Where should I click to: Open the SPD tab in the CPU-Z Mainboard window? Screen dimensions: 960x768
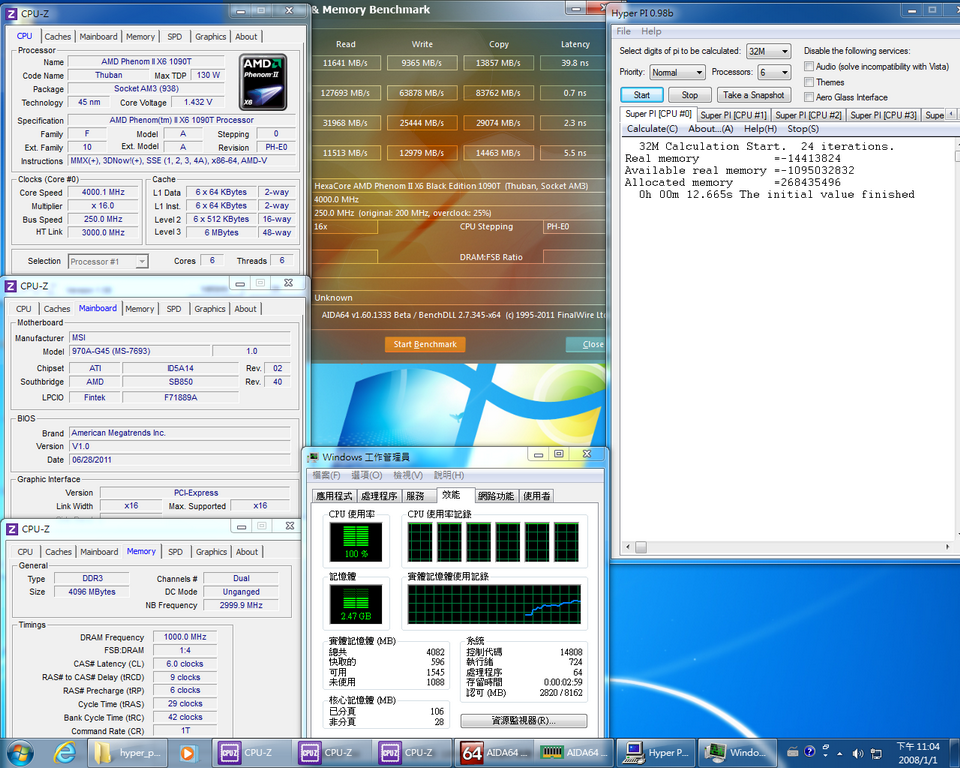click(x=174, y=309)
